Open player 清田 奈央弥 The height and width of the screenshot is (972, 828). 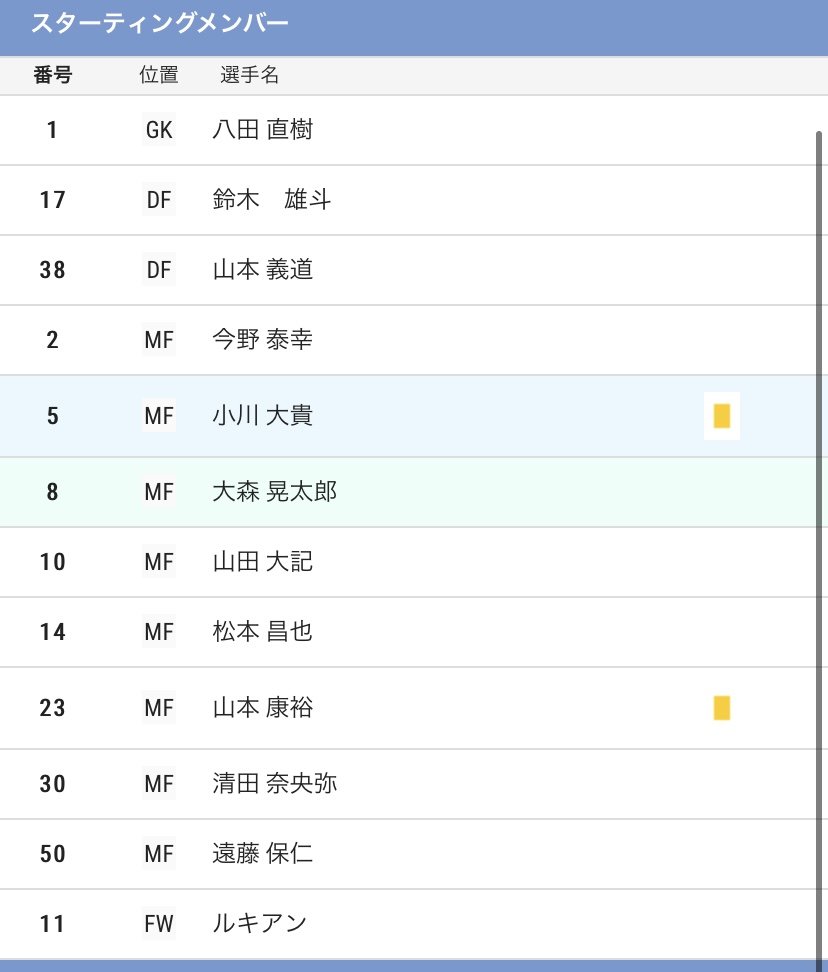[x=275, y=784]
